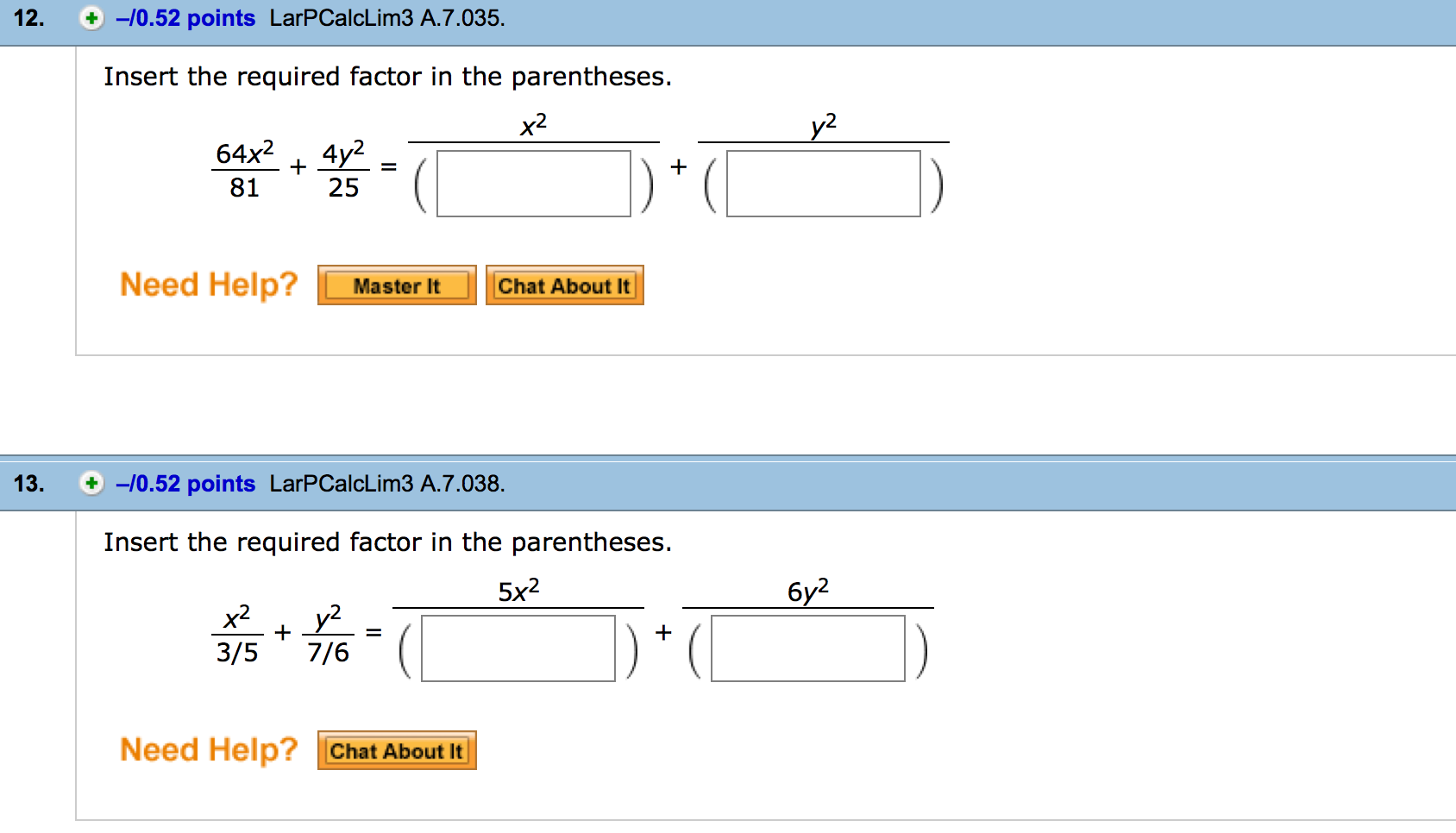Screen dimensions: 1456x833
Task: Expand question 12 point details via plus marker
Action: (92, 19)
